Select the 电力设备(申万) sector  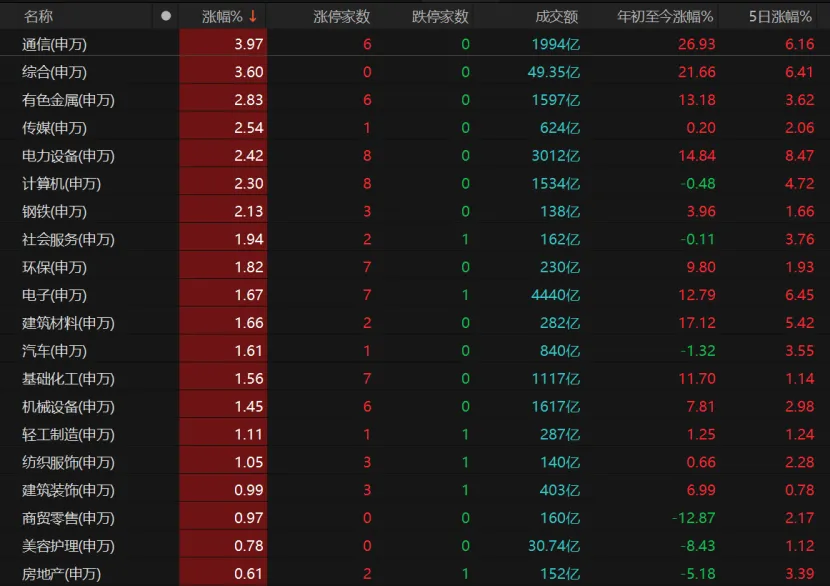[68, 156]
